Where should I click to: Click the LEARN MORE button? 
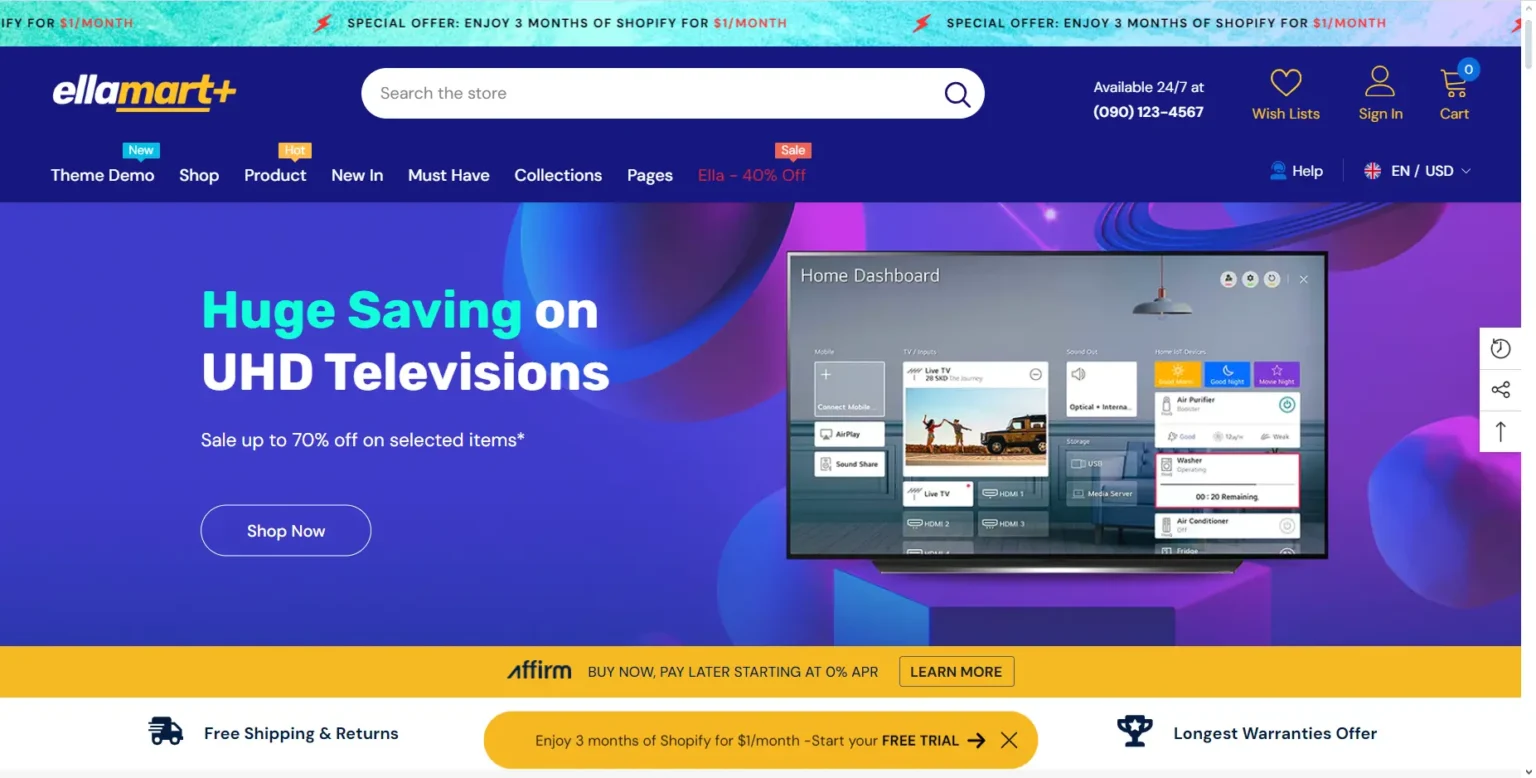(x=956, y=671)
